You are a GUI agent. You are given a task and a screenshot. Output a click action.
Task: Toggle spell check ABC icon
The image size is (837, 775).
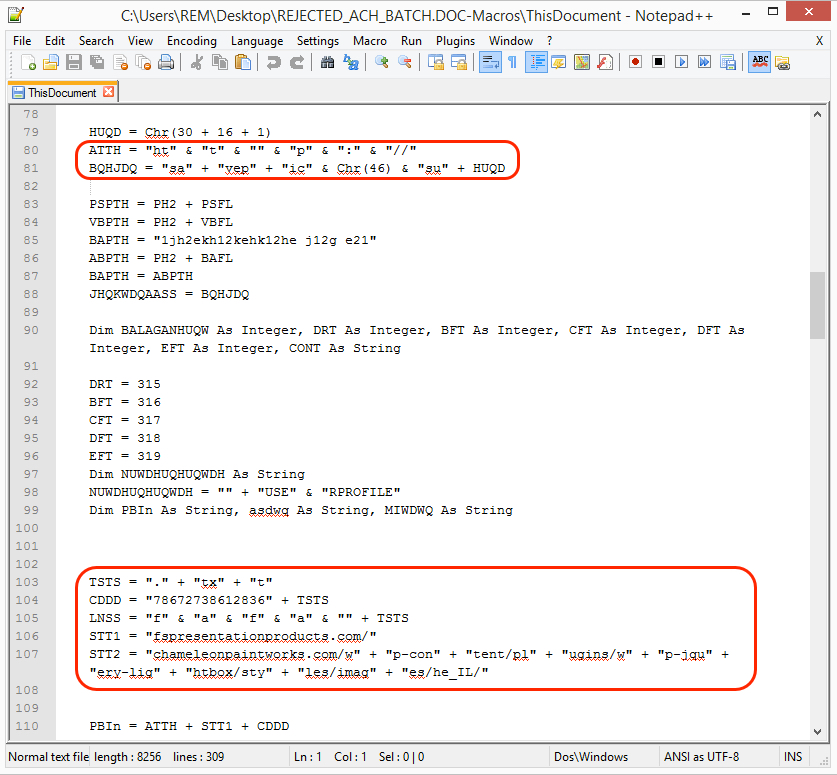point(760,62)
